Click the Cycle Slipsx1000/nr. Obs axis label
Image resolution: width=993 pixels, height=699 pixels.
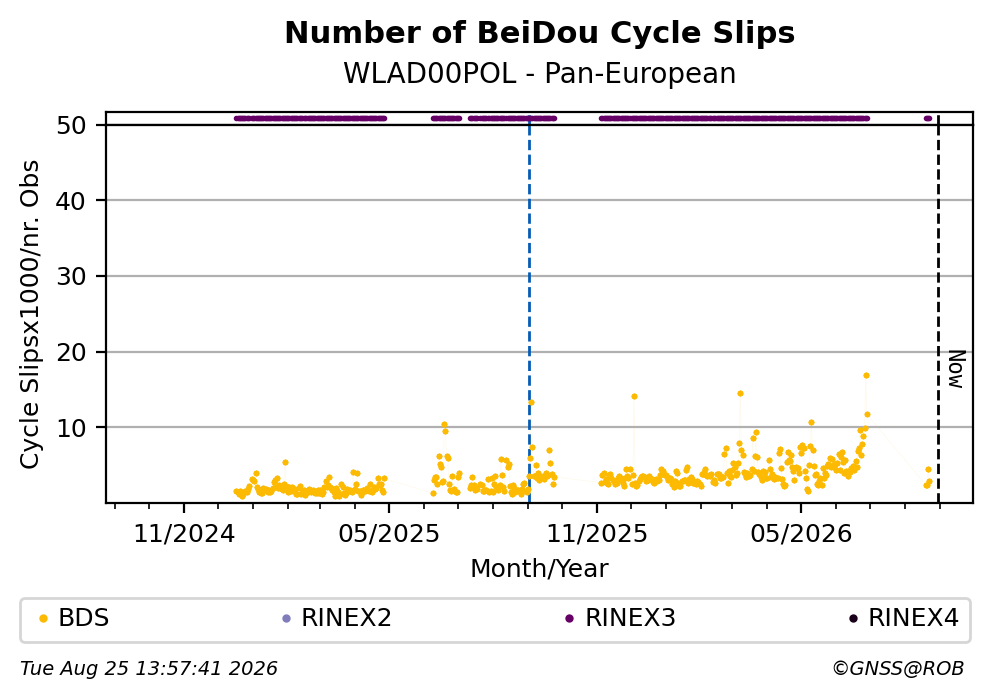[x=30, y=315]
